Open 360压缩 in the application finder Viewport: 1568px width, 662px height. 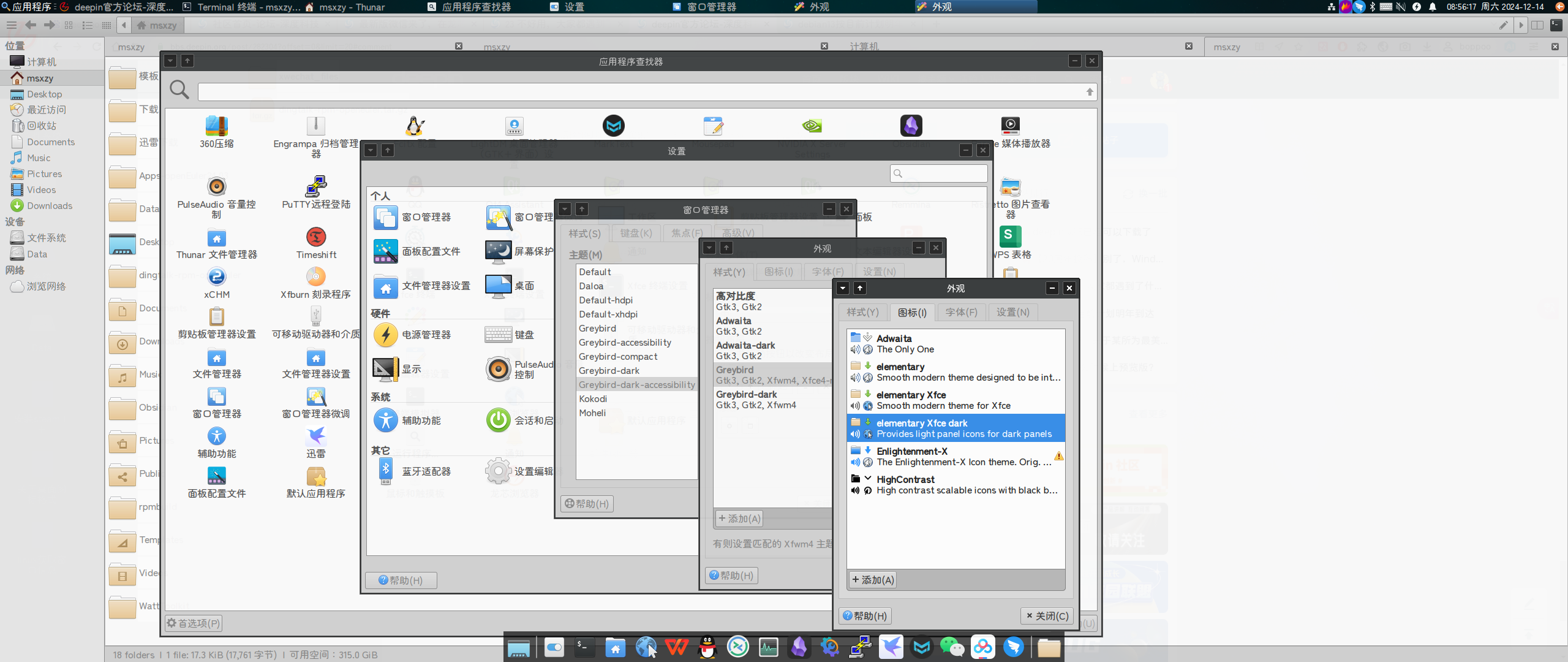pos(216,132)
